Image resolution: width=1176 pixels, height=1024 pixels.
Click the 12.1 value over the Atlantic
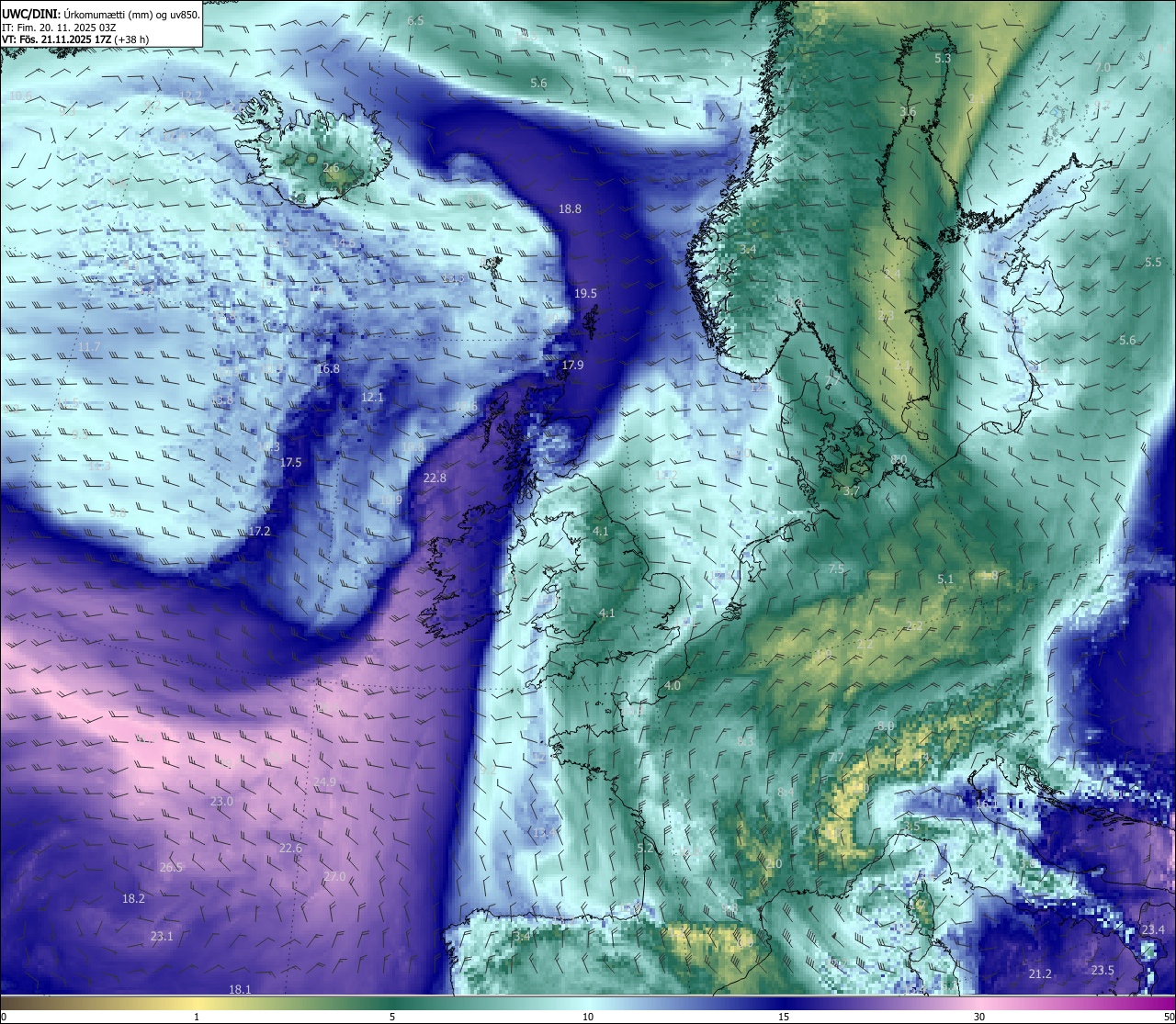coord(372,397)
